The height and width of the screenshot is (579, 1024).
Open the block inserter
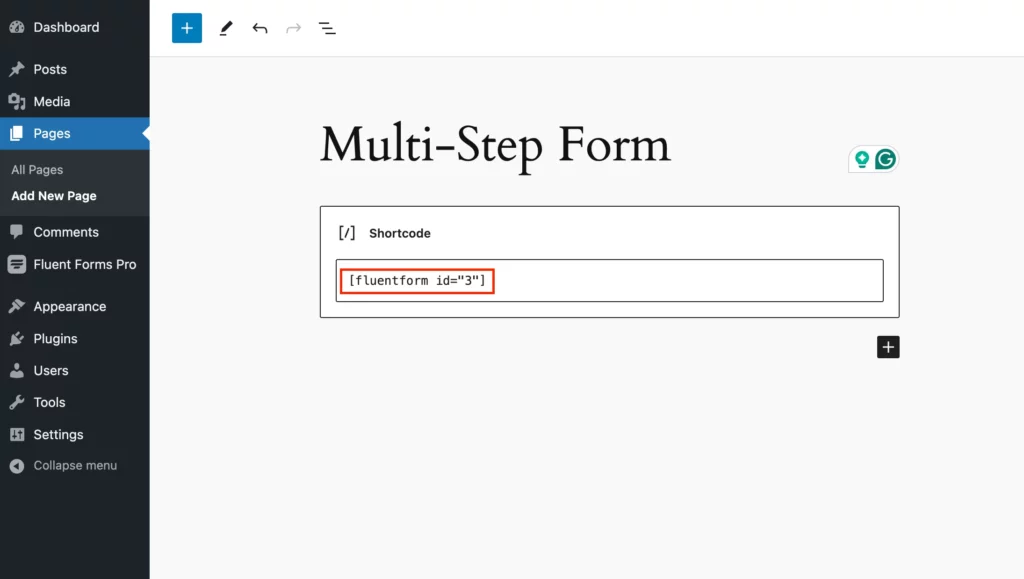[186, 27]
